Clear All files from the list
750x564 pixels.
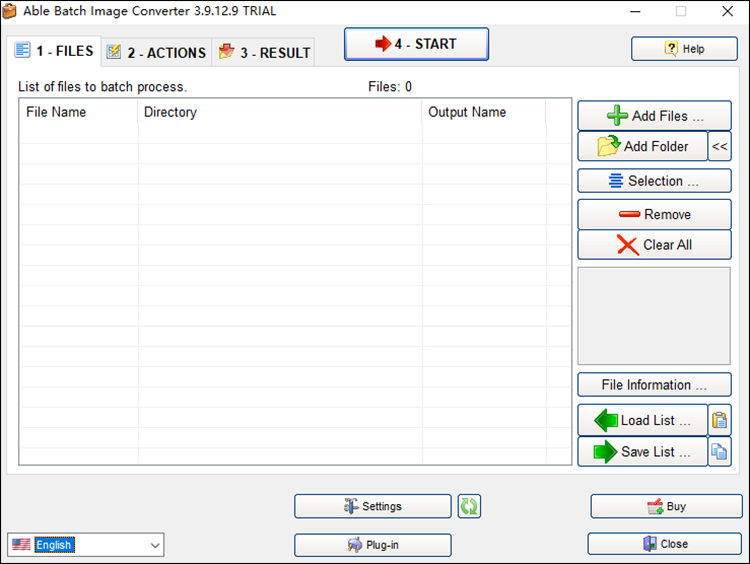click(x=654, y=245)
